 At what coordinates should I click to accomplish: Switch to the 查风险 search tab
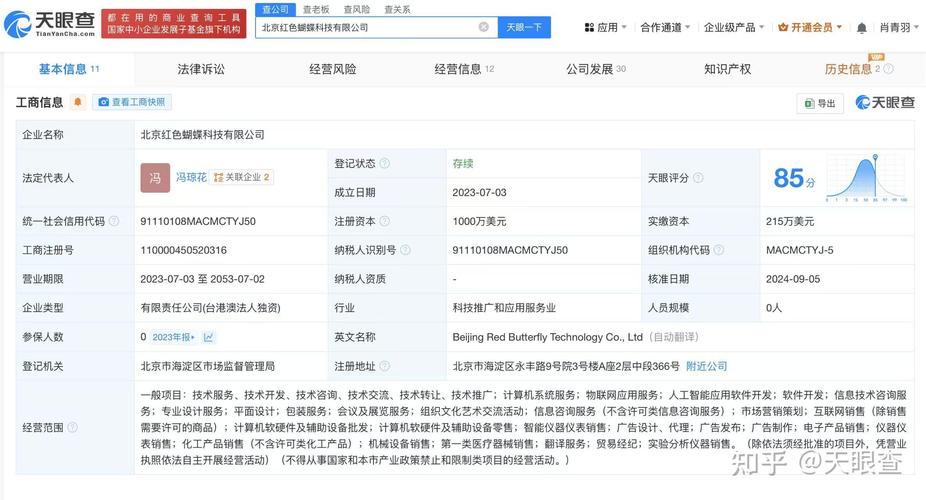(357, 9)
